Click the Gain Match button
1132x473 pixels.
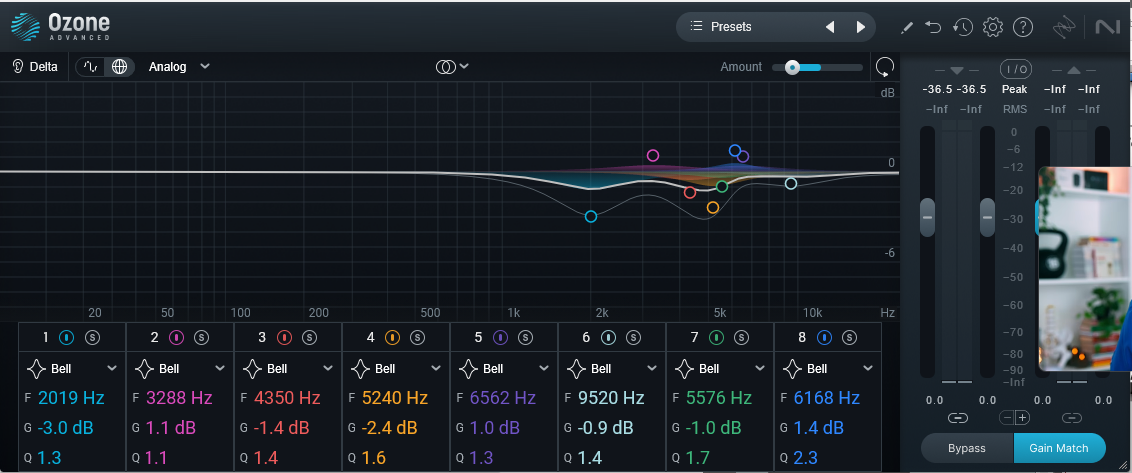click(1059, 448)
